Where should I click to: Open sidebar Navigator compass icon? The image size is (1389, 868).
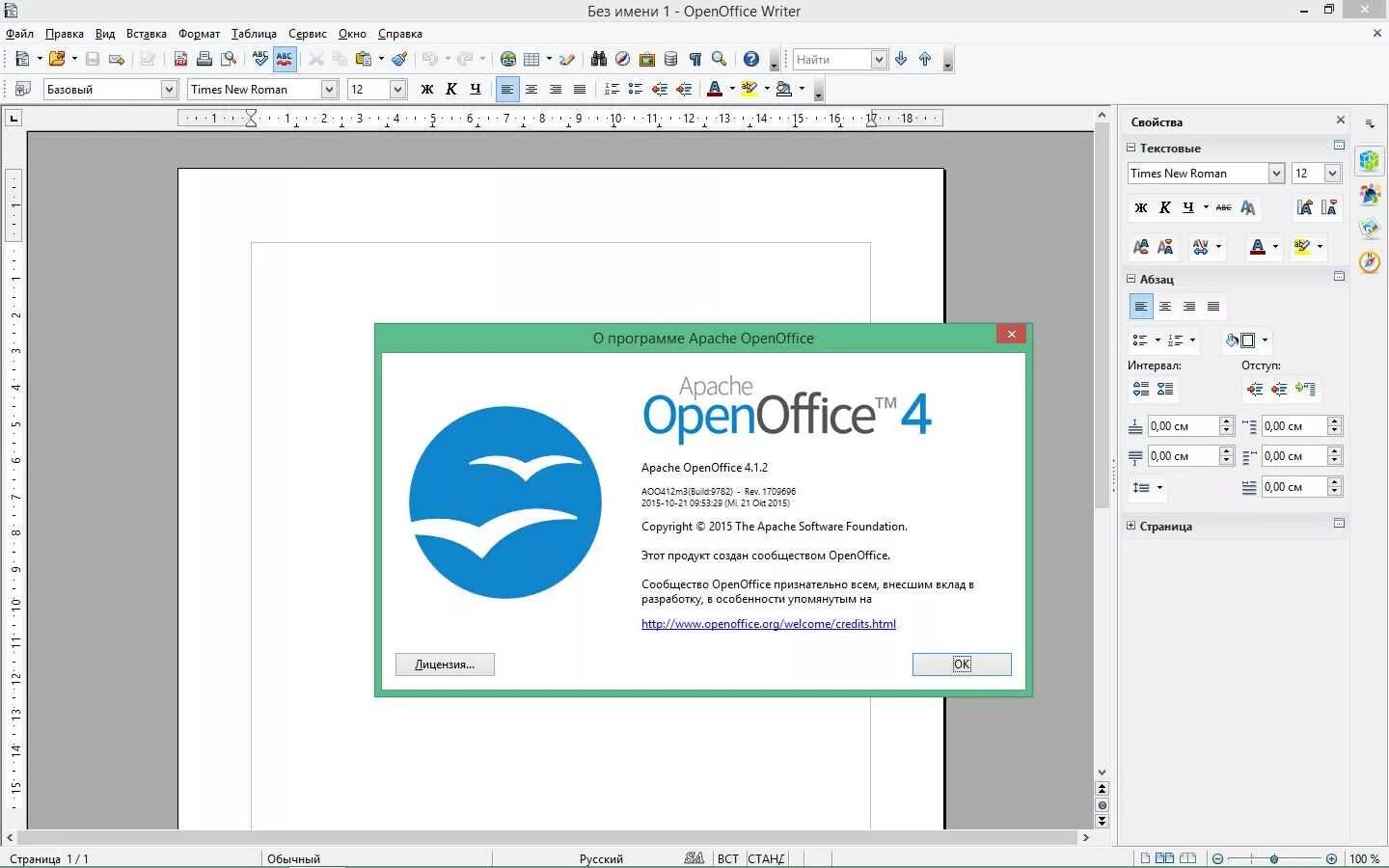pyautogui.click(x=1370, y=261)
